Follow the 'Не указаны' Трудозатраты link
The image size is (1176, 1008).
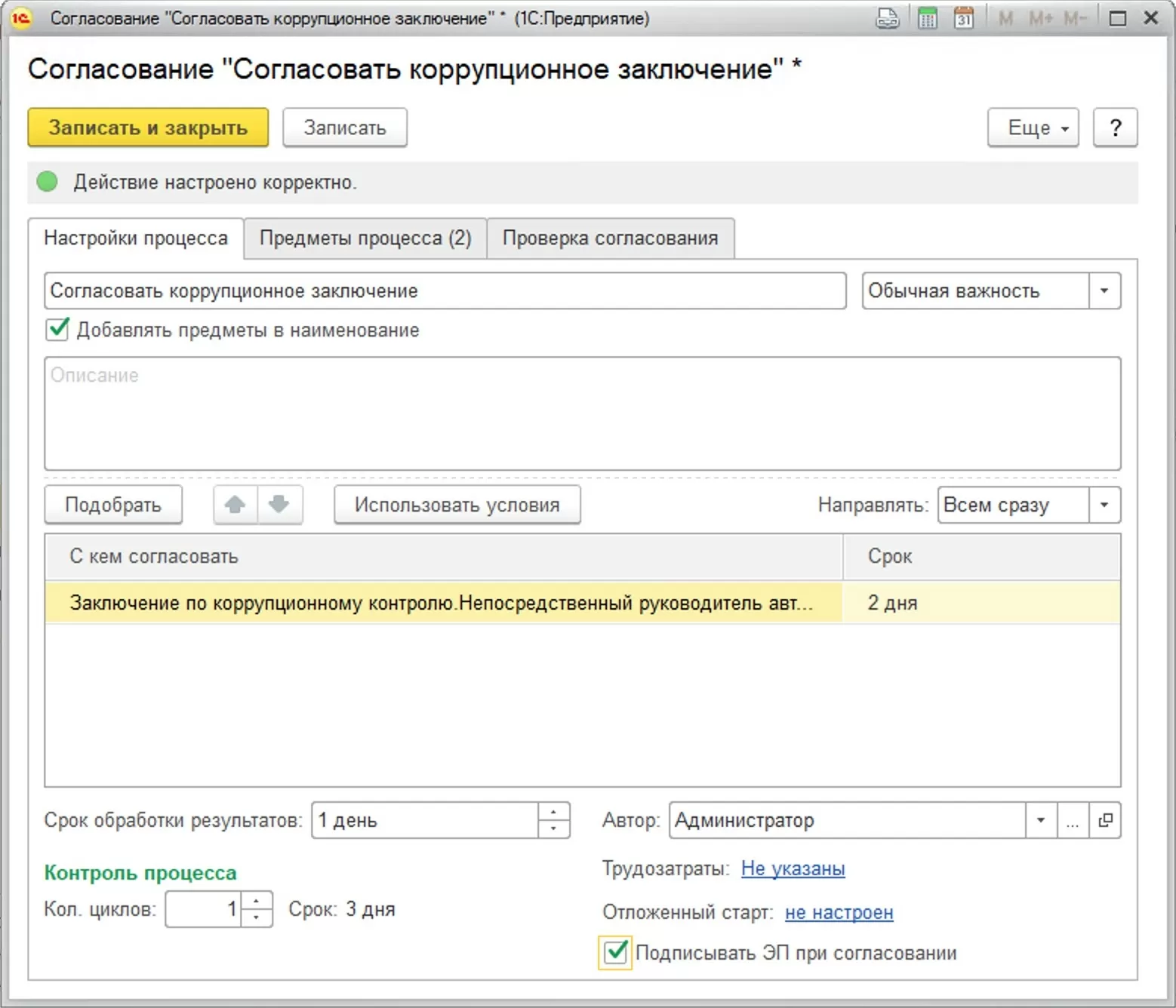793,868
